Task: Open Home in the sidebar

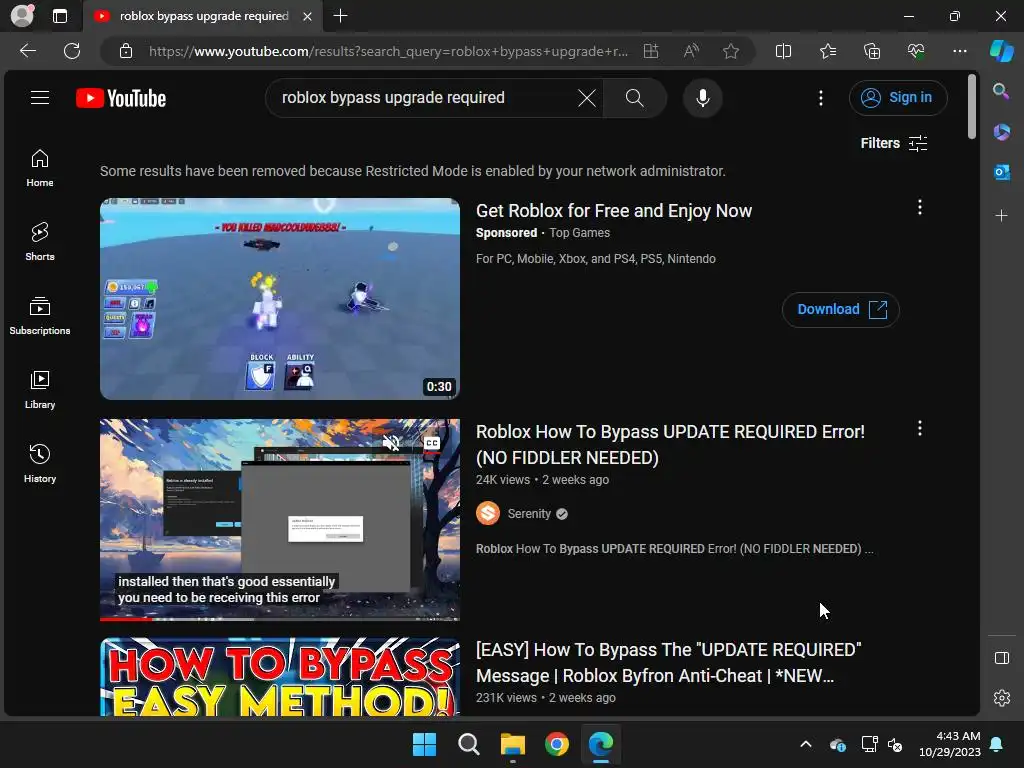Action: point(40,168)
